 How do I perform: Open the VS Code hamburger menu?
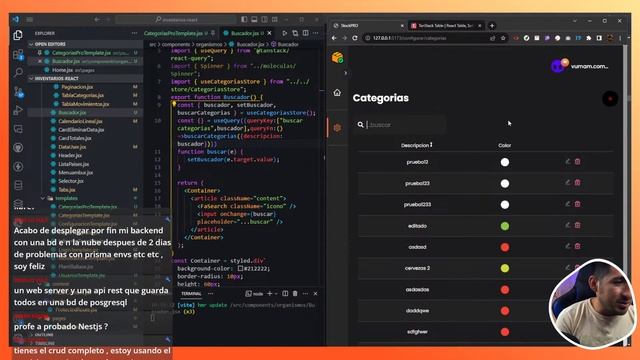tap(29, 19)
